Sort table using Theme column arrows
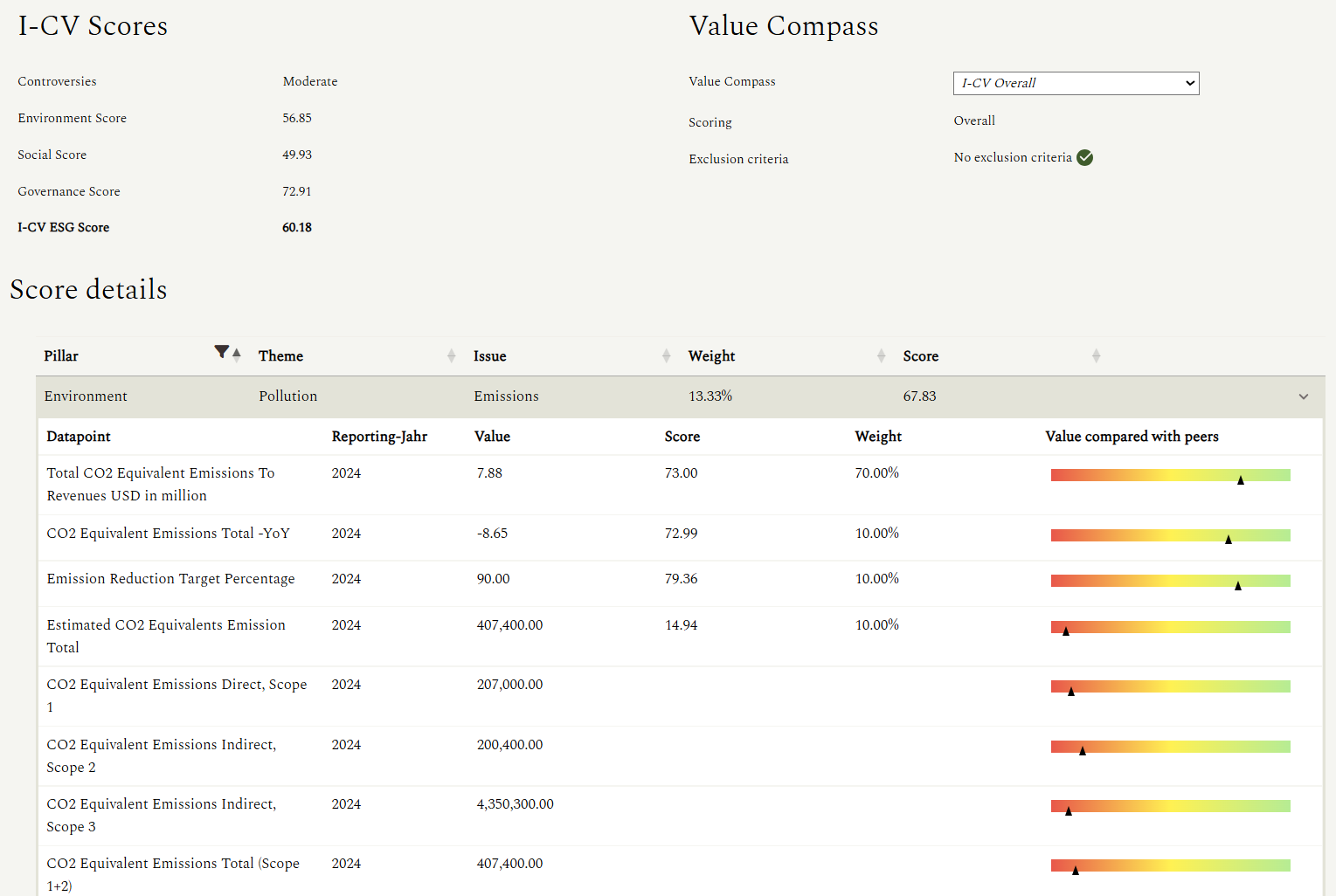 point(451,355)
